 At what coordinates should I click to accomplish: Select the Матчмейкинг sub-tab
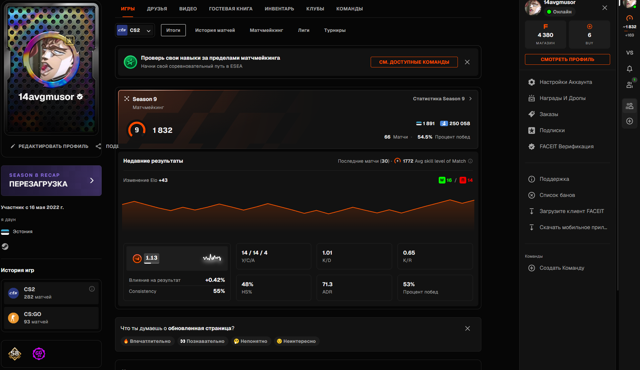[x=266, y=30]
